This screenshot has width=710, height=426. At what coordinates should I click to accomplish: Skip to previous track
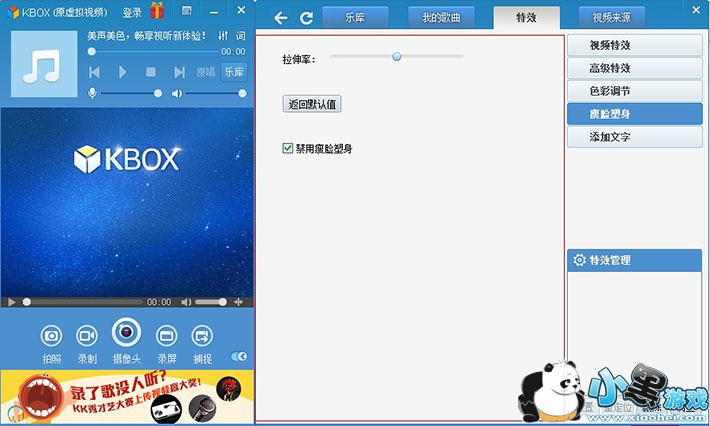(x=94, y=72)
